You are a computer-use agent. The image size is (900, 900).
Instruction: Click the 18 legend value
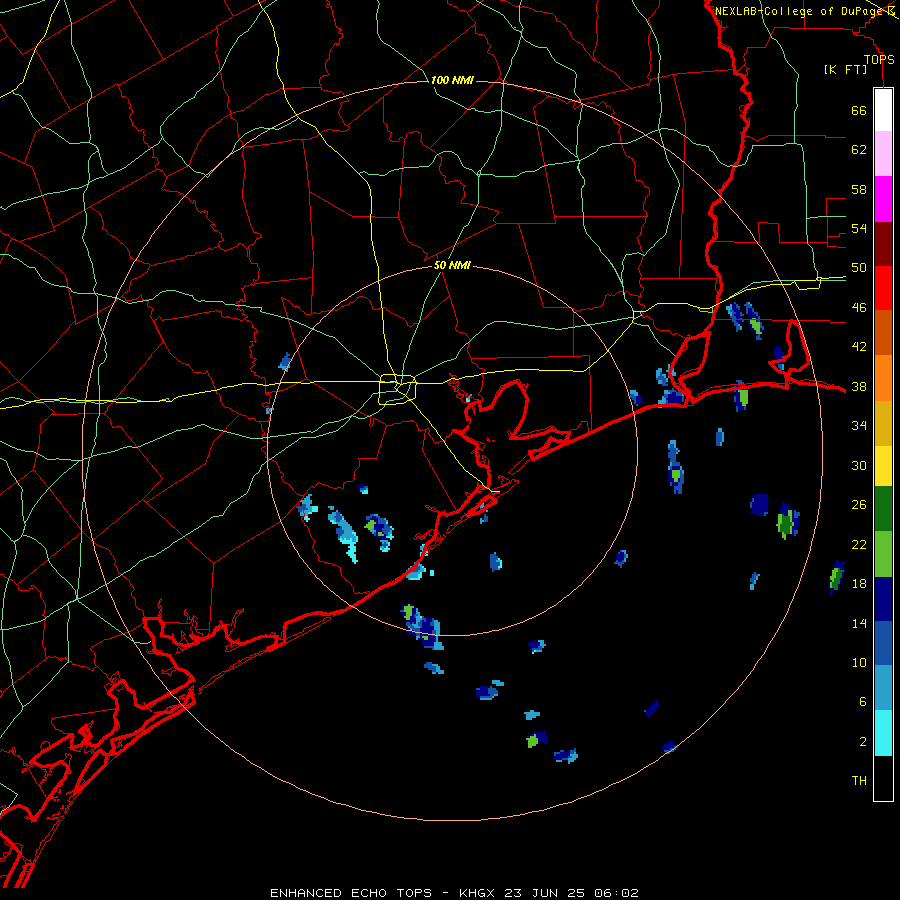coord(859,583)
